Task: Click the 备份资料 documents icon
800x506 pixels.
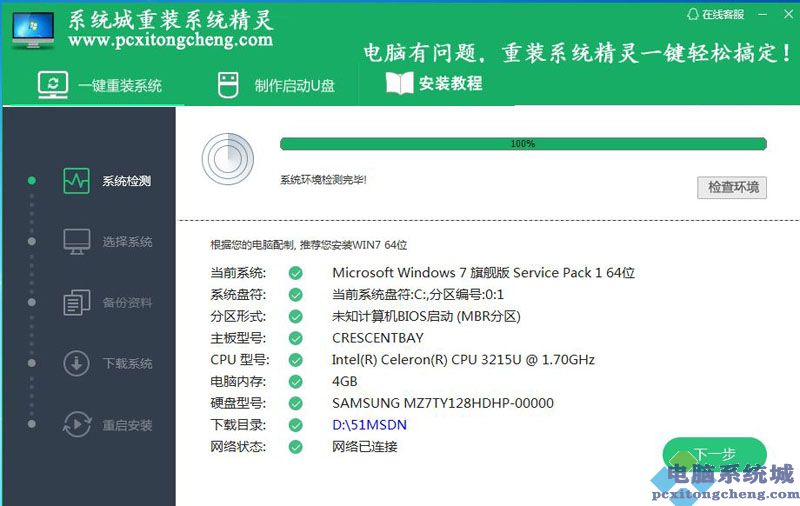Action: pyautogui.click(x=77, y=302)
